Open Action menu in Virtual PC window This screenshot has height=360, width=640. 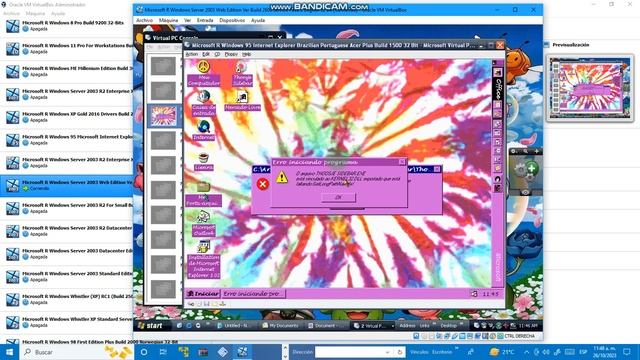tap(192, 54)
